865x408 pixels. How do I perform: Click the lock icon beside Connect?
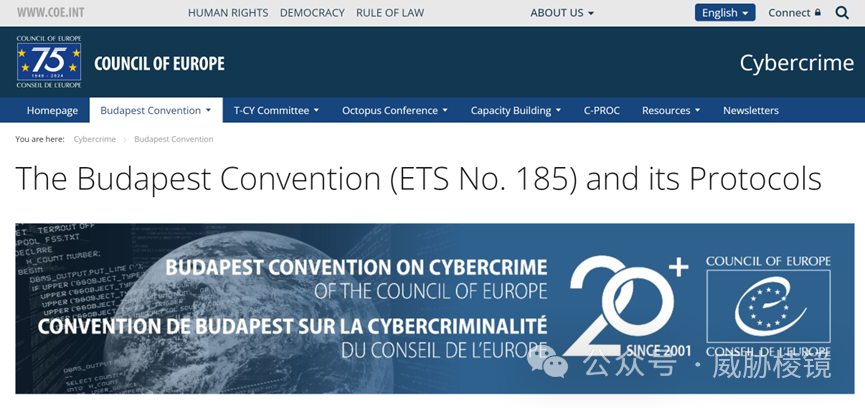[x=818, y=12]
